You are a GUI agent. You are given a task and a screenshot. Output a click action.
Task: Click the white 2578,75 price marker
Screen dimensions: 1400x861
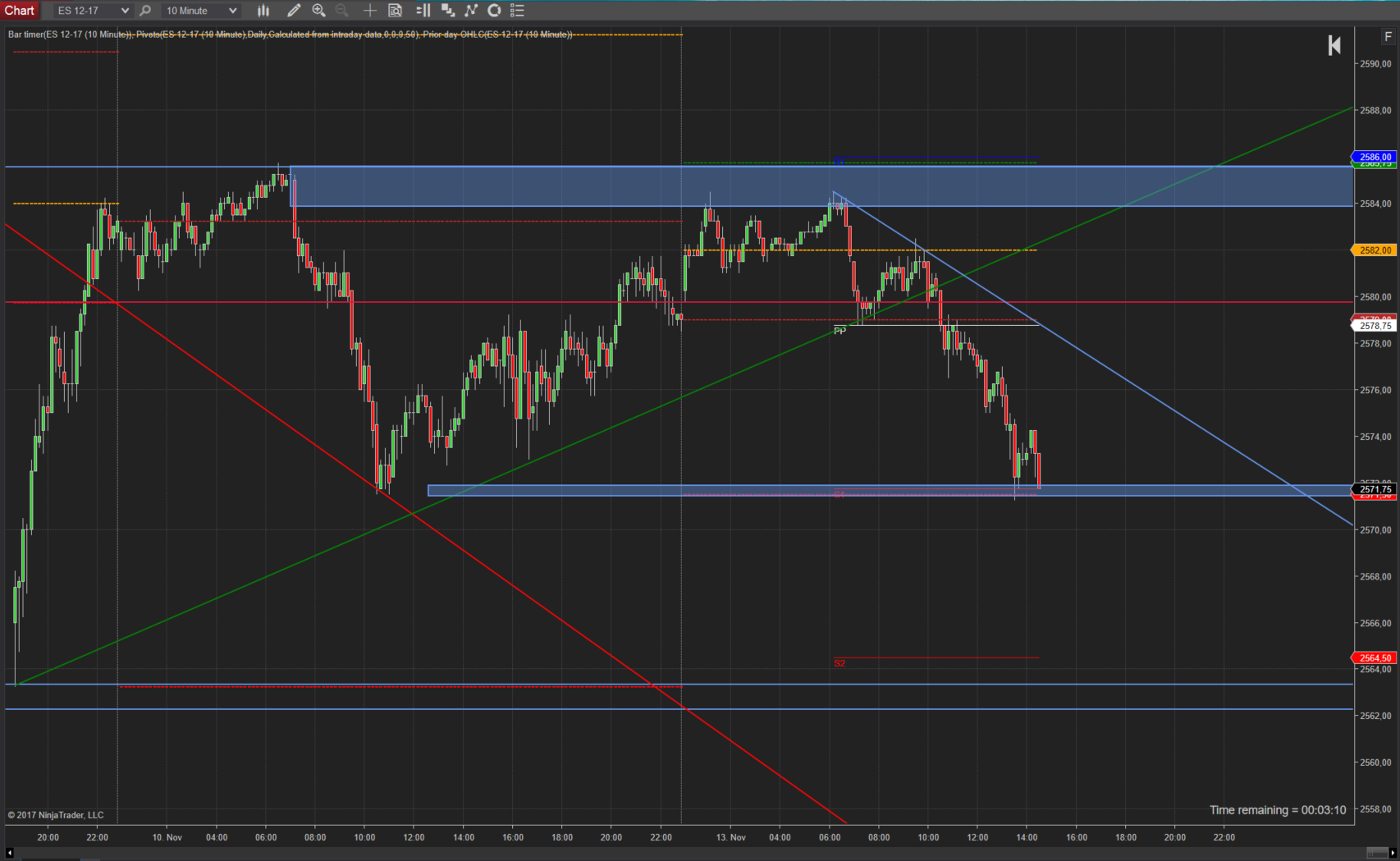click(x=1375, y=326)
